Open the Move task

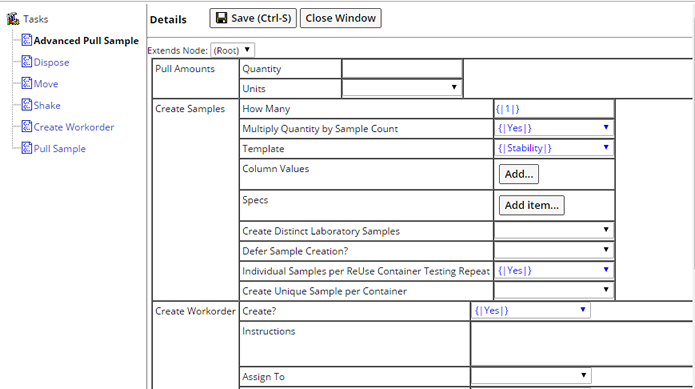(46, 84)
